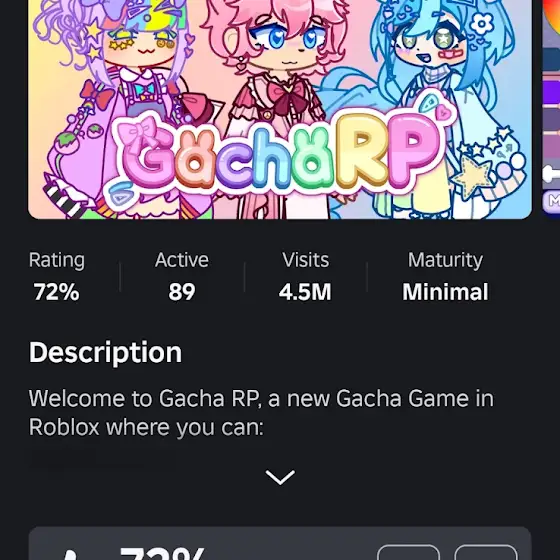This screenshot has width=560, height=560.
Task: Tap the Welcome to Gacha RP description text
Action: coord(261,413)
